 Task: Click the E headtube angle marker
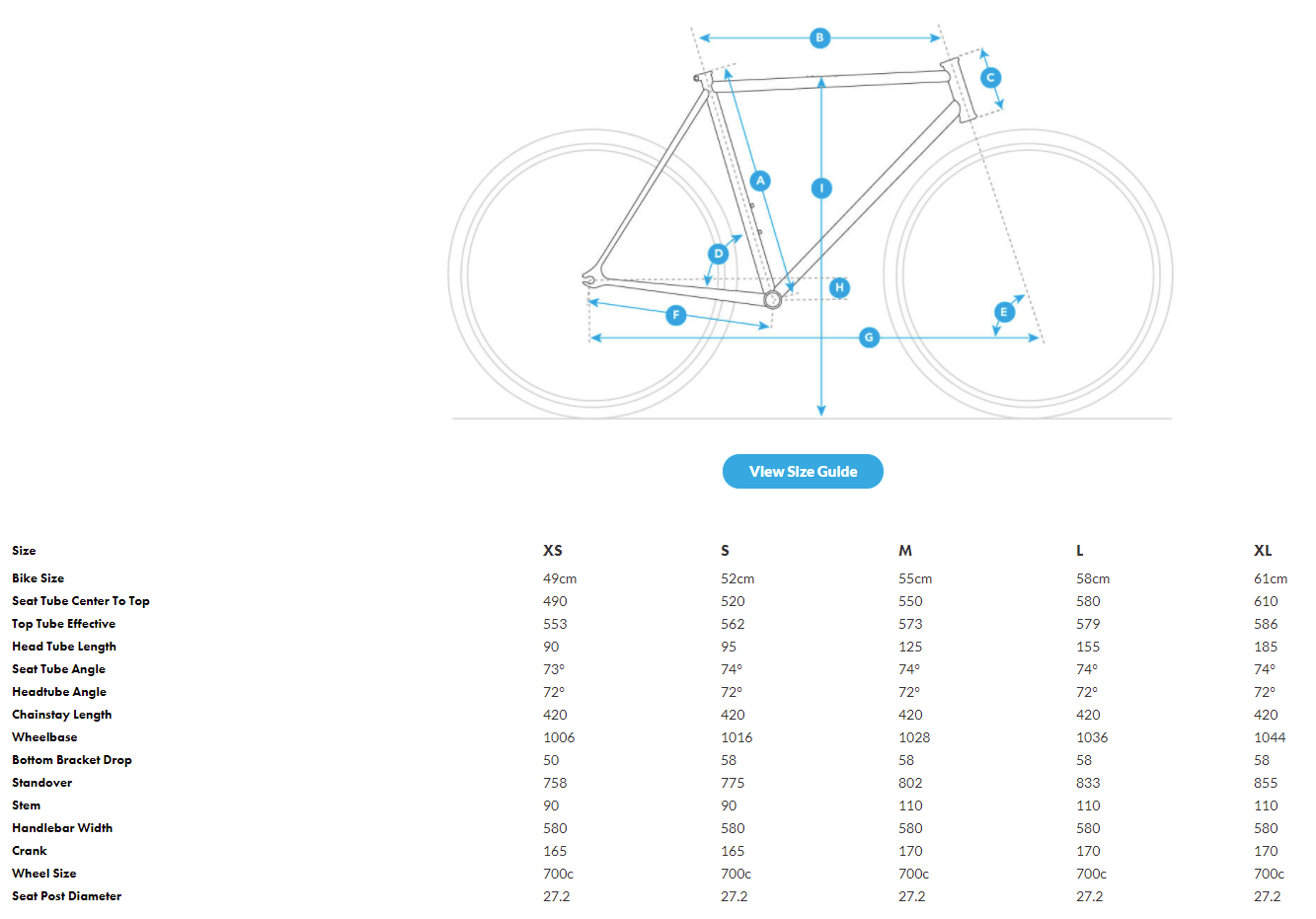click(1004, 312)
